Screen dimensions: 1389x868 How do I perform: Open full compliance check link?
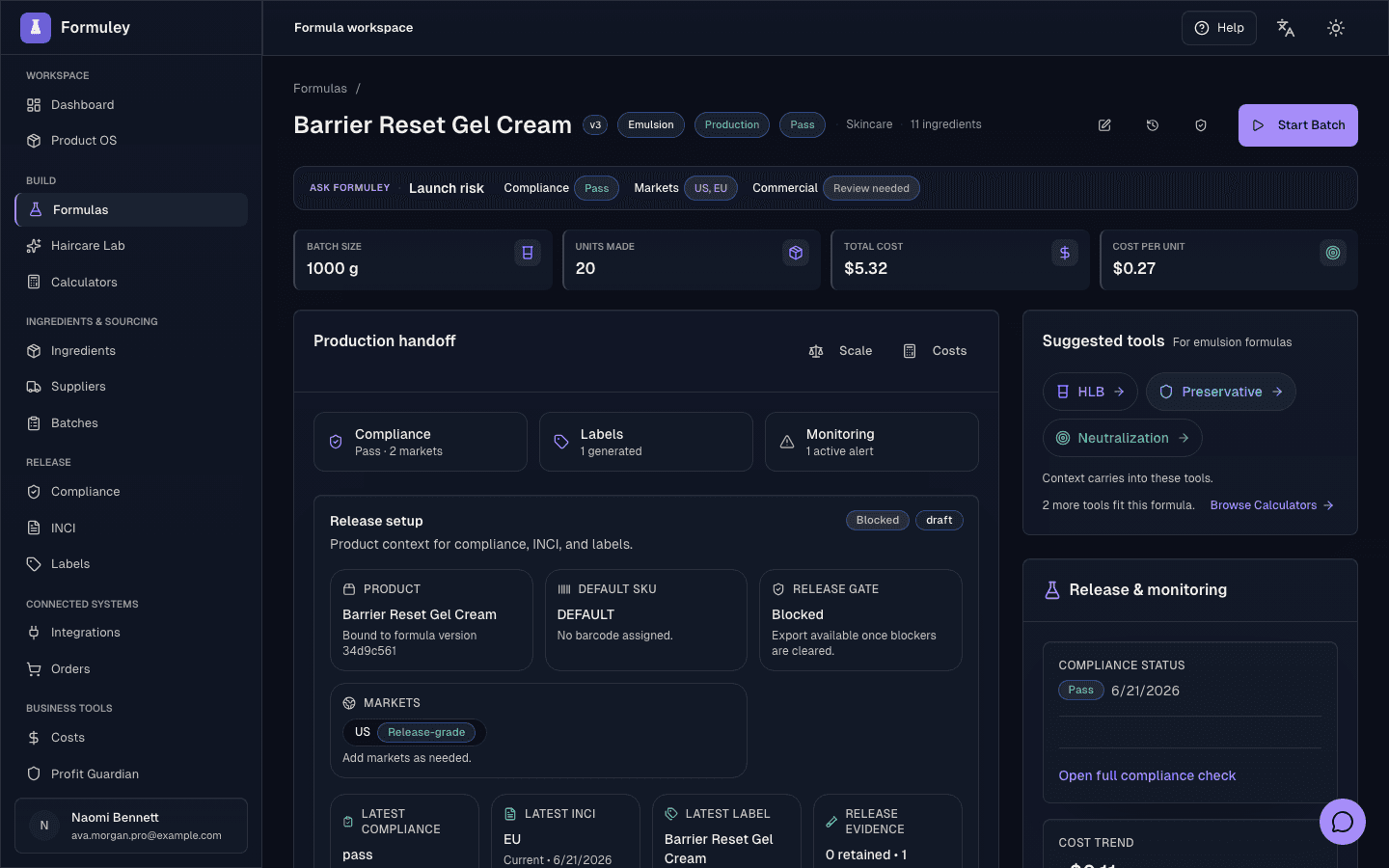click(x=1147, y=776)
